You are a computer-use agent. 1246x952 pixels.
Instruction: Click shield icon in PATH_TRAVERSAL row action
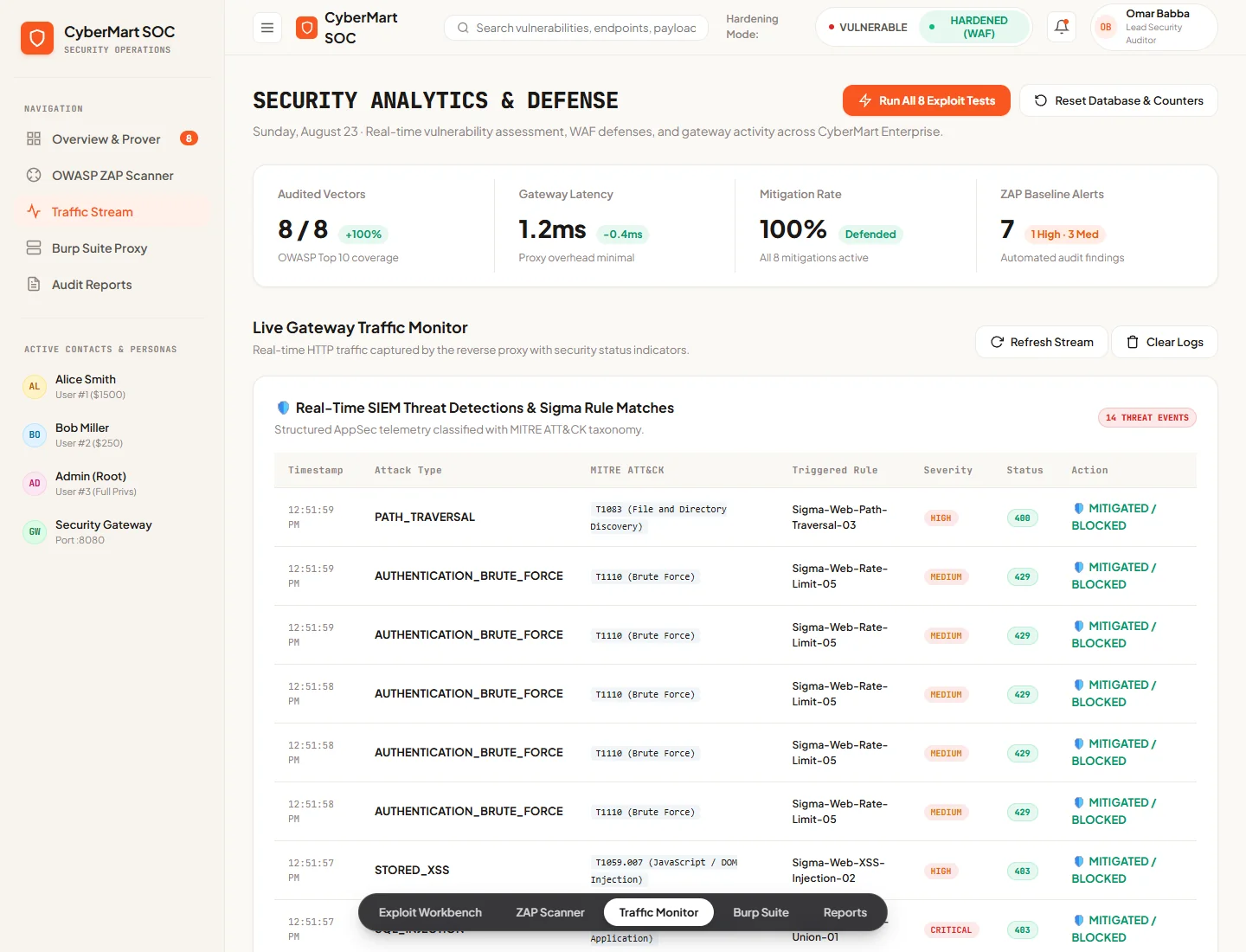(x=1078, y=508)
